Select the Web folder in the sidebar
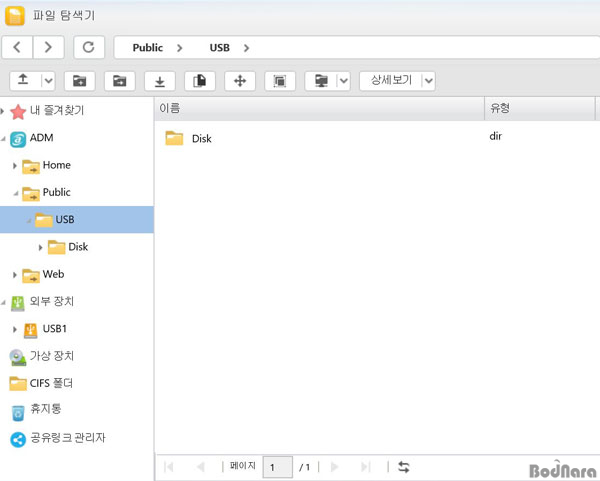This screenshot has width=600, height=481. pos(54,274)
